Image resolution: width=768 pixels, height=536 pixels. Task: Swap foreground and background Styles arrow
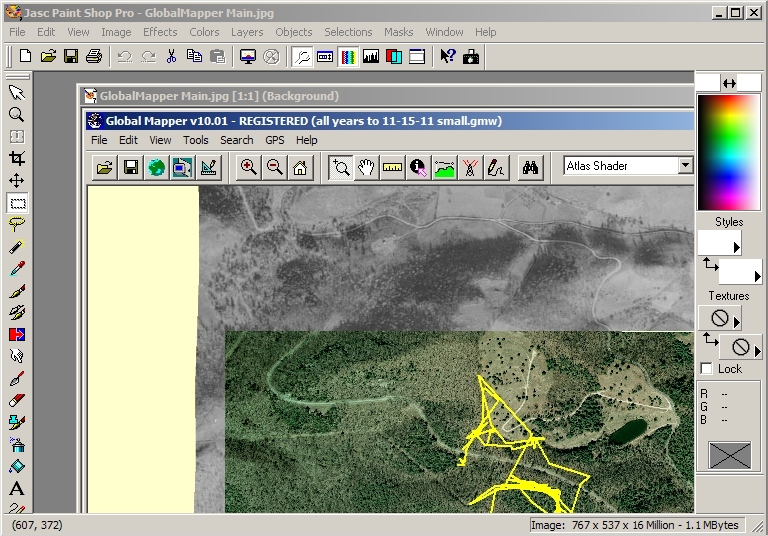711,265
